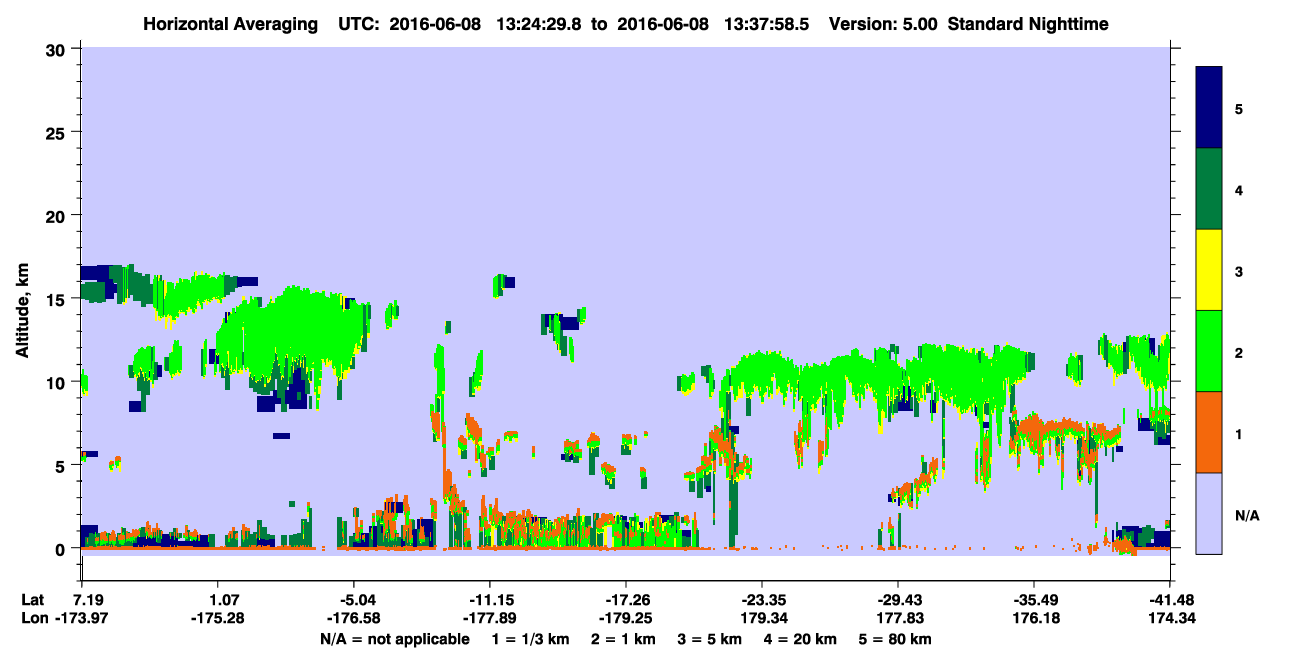Image resolution: width=1300 pixels, height=667 pixels.
Task: Click colorbar label 5
Action: [1239, 108]
